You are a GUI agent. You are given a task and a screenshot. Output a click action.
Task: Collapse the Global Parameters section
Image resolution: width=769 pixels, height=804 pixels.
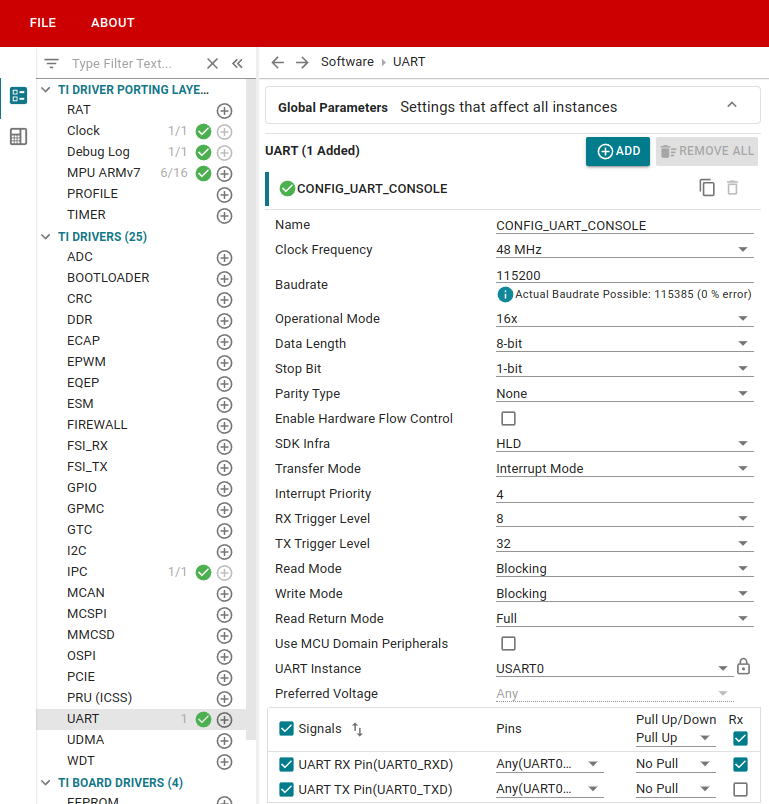tap(731, 106)
